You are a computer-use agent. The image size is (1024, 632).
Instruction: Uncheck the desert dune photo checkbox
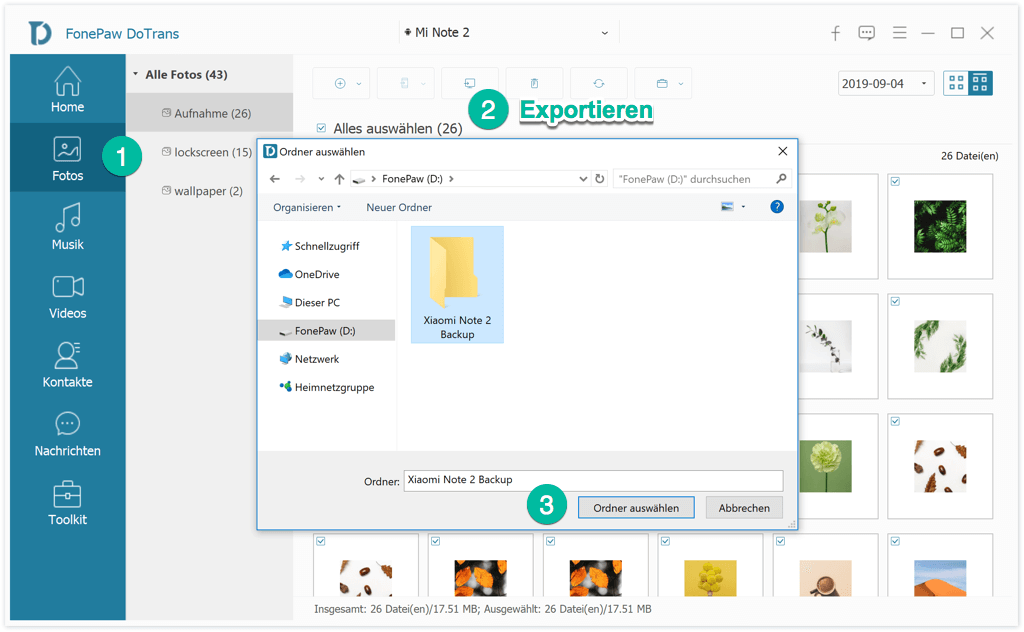click(x=895, y=541)
